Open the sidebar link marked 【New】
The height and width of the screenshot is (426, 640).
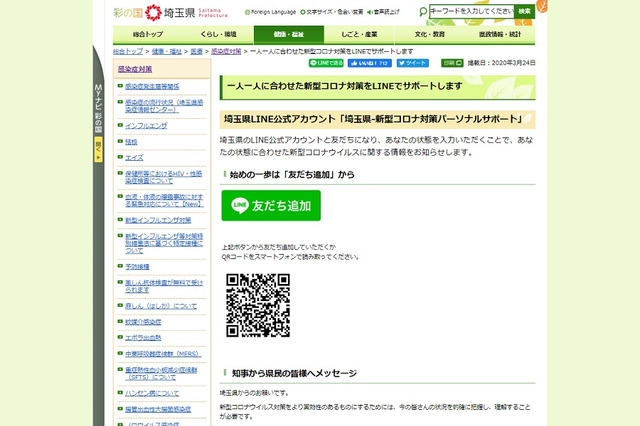pos(164,200)
